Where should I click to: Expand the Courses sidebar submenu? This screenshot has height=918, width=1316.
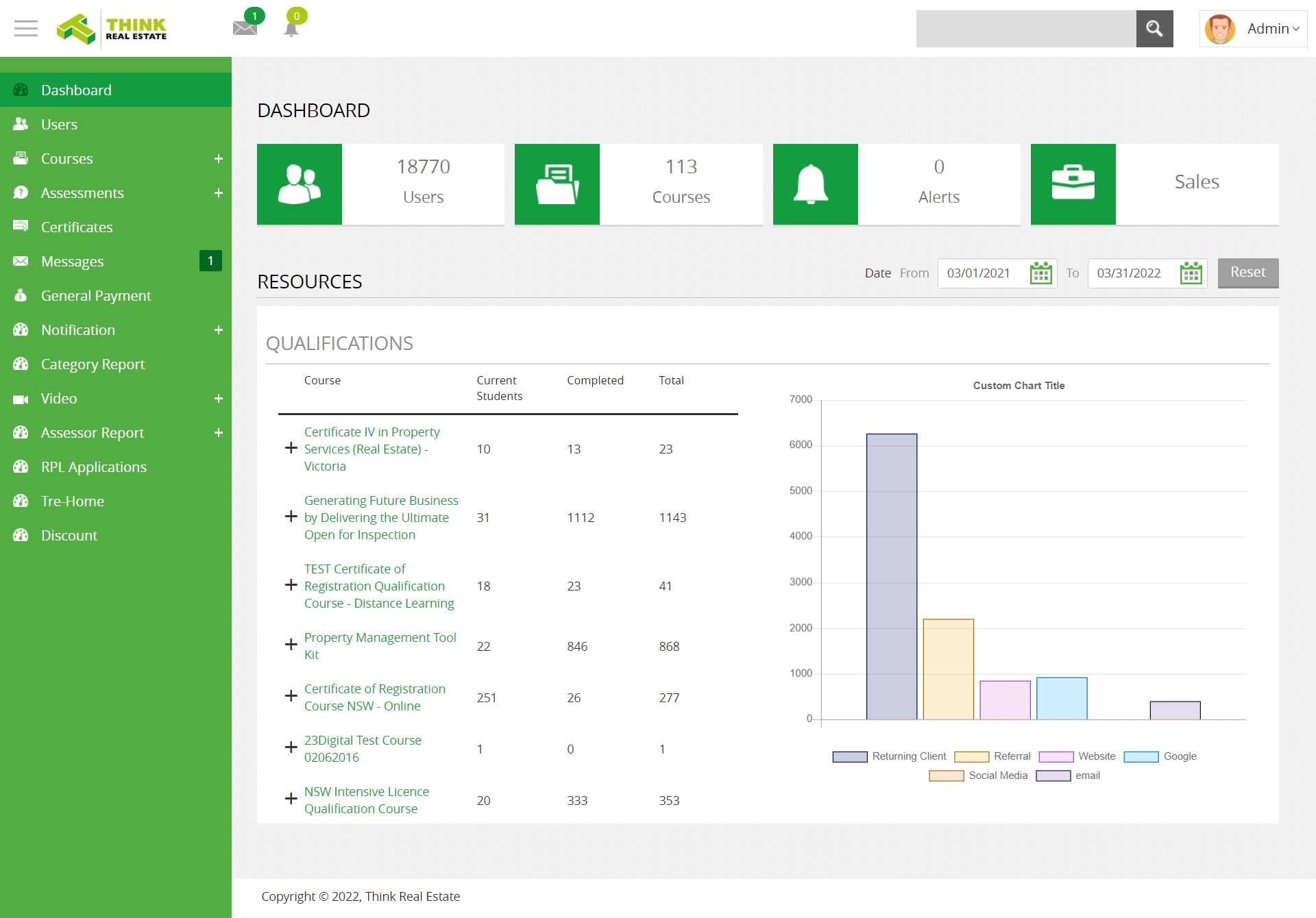(218, 159)
